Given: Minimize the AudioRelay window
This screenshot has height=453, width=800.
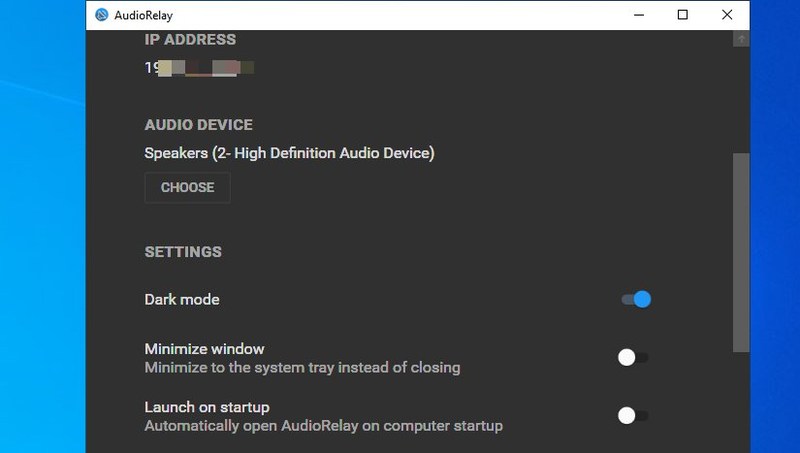Looking at the screenshot, I should (639, 15).
